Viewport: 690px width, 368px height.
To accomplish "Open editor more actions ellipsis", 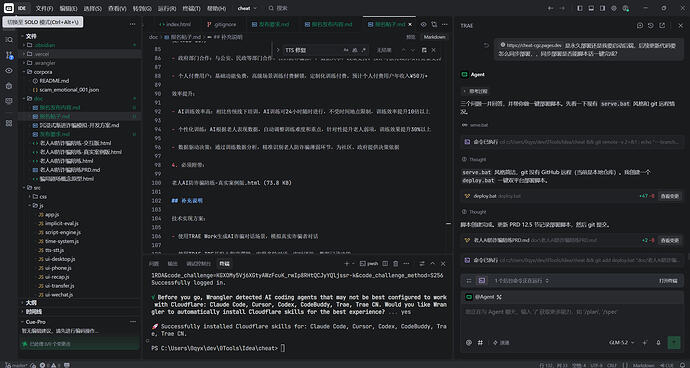I will click(445, 25).
